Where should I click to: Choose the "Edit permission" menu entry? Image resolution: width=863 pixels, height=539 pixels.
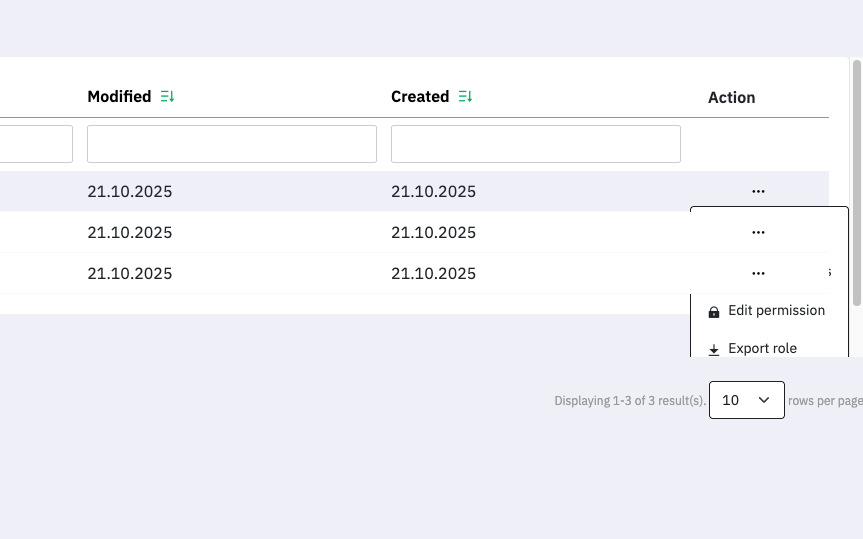[776, 311]
